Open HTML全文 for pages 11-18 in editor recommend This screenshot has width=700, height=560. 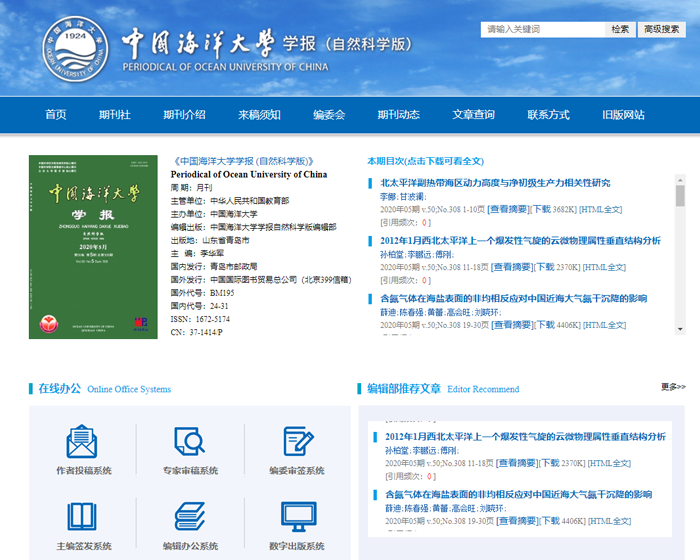point(609,463)
